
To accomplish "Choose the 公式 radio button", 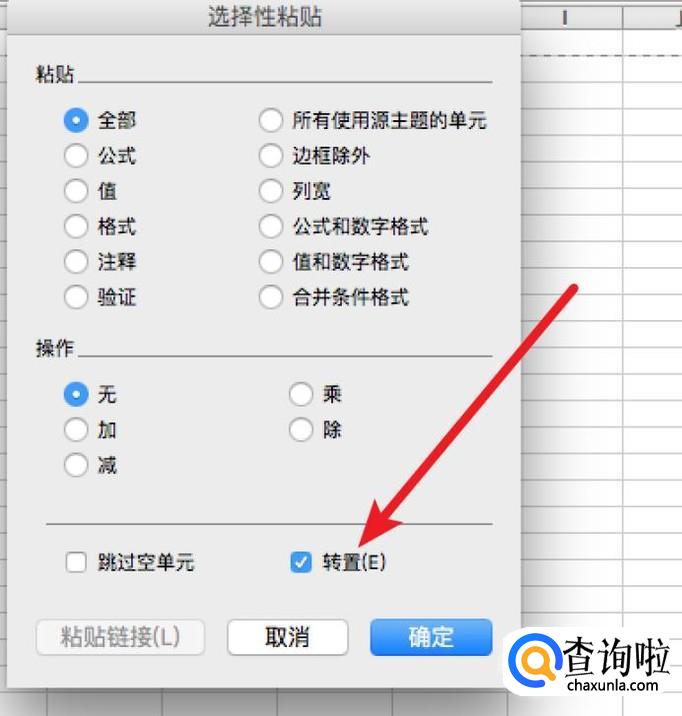I will [x=76, y=155].
